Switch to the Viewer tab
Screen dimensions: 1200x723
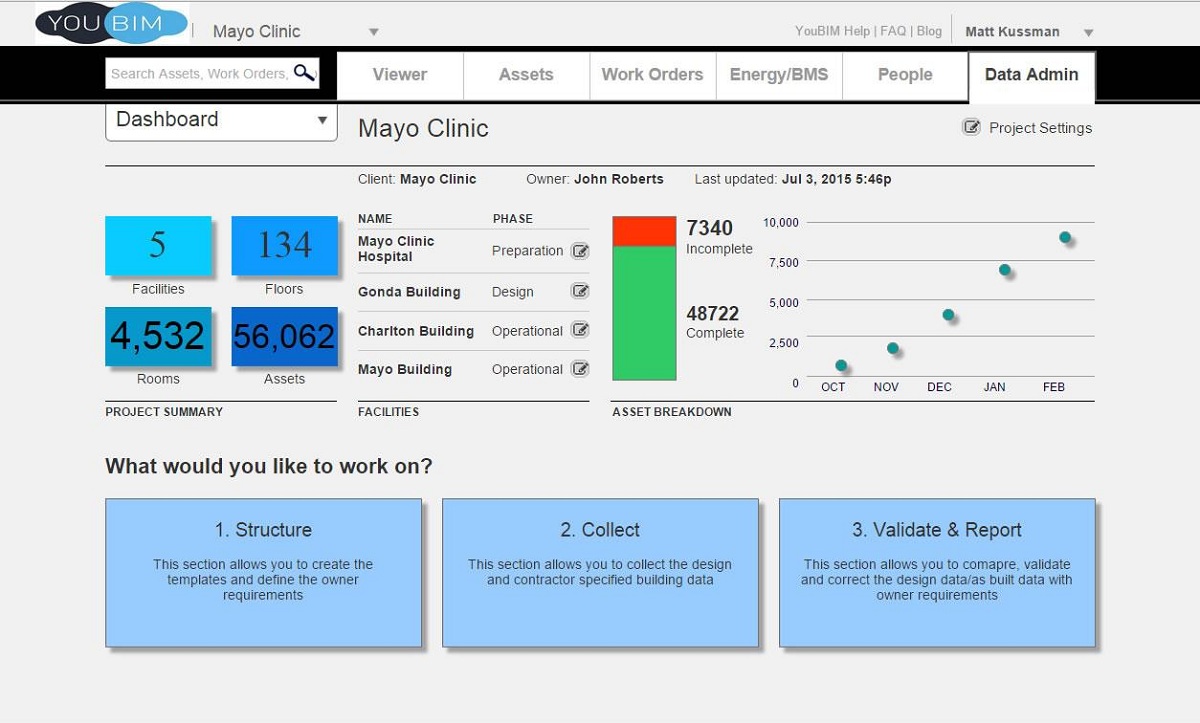tap(400, 75)
